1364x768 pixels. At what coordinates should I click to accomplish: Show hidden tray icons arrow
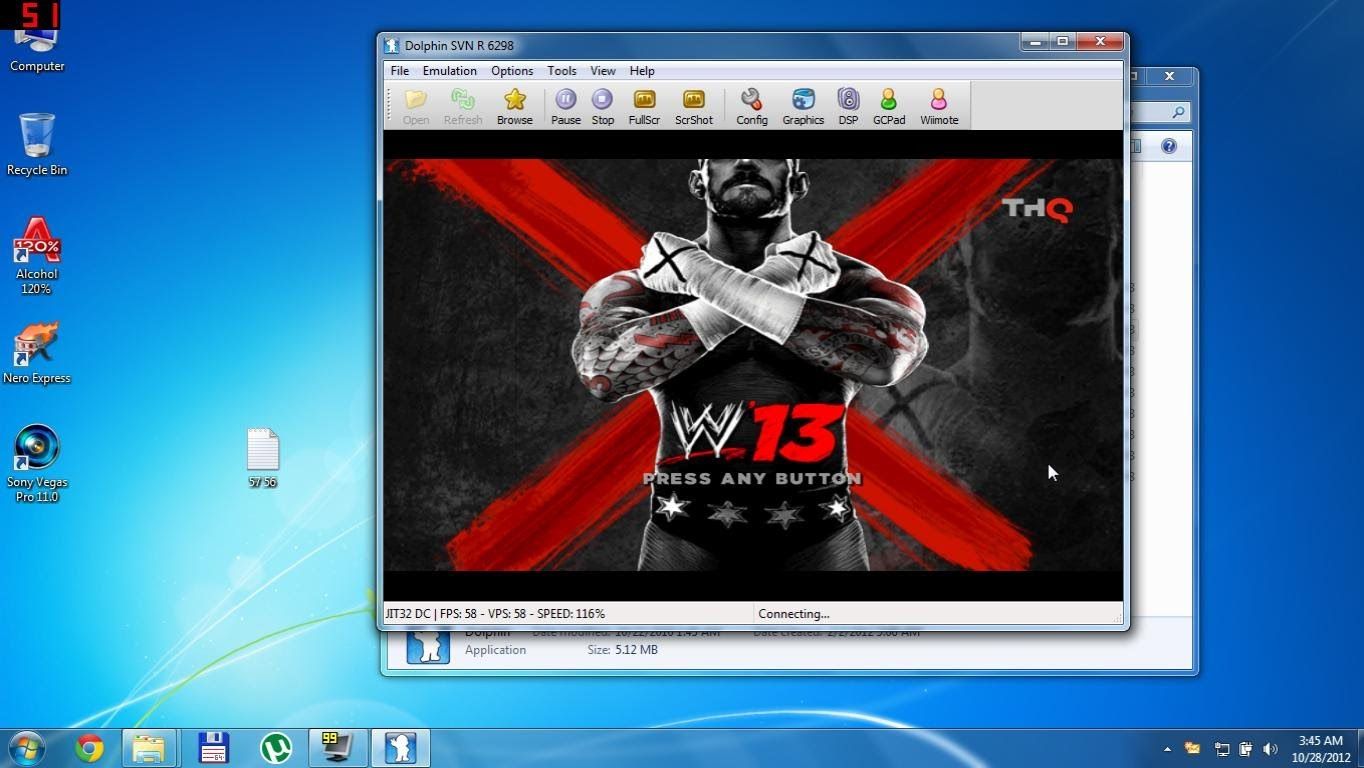tap(1167, 749)
